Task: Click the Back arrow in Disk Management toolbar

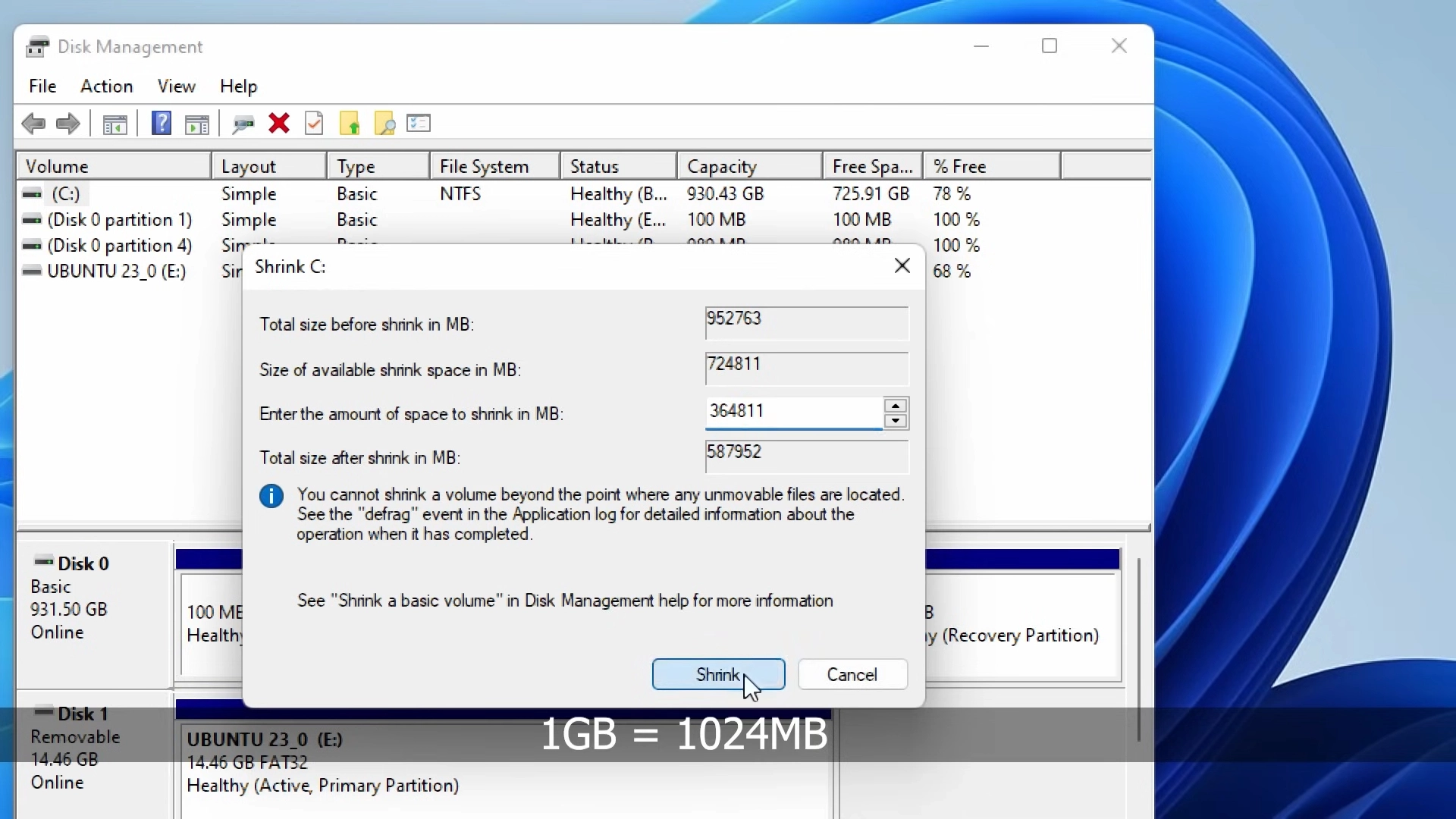Action: click(33, 124)
